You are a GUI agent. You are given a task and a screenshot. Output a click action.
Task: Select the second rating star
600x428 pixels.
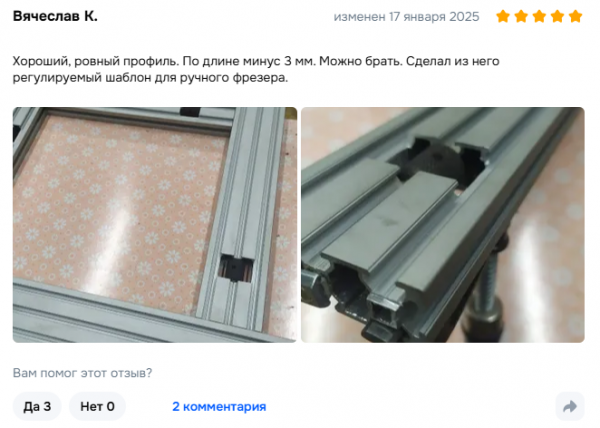521,17
